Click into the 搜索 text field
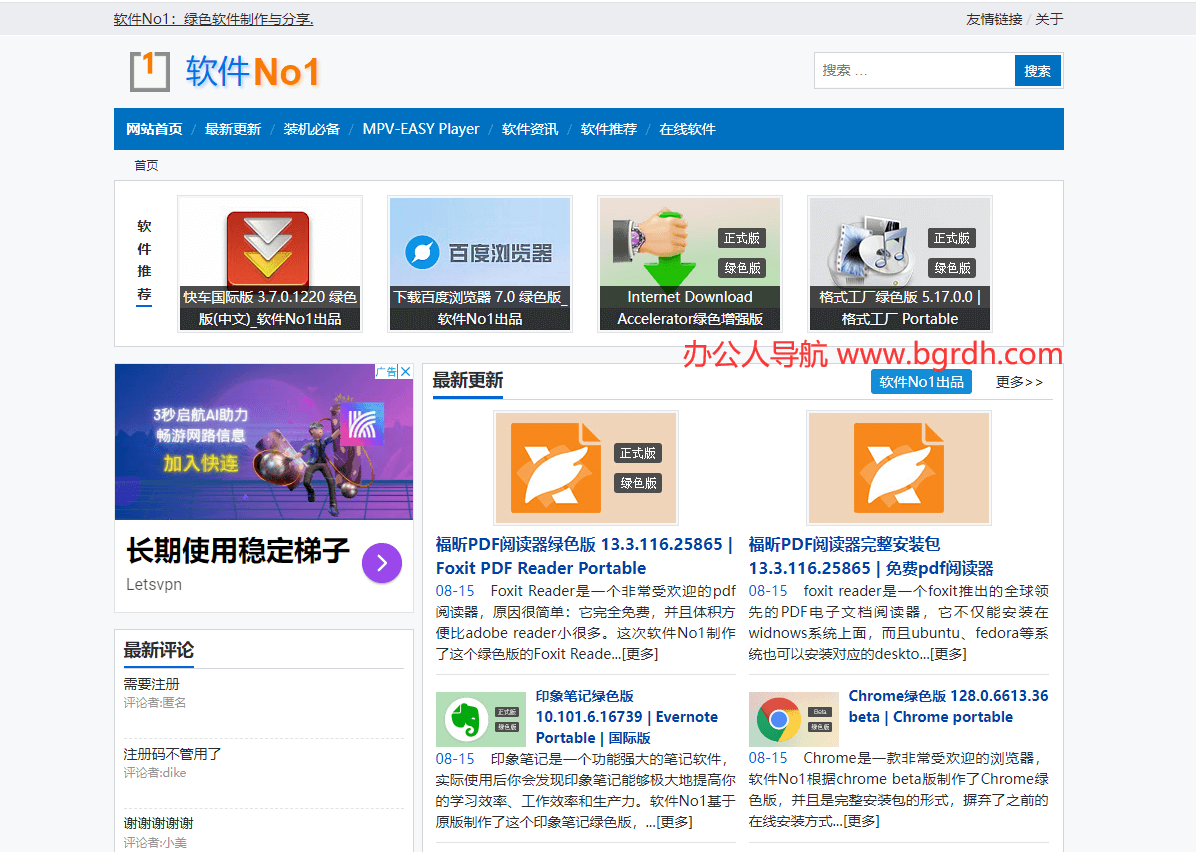Screen dimensions: 1196x852 pos(914,71)
